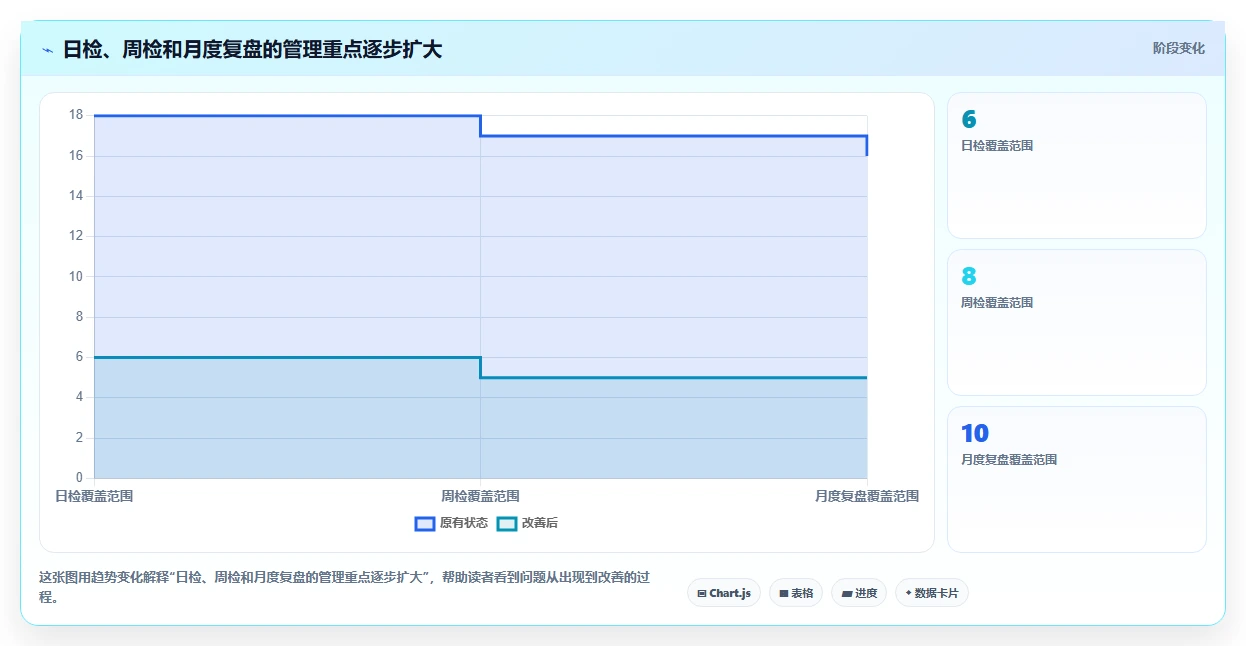This screenshot has height=646, width=1246.
Task: Click the title 日检、周检和月度复盘的管理重点逐步扩大
Action: point(252,49)
